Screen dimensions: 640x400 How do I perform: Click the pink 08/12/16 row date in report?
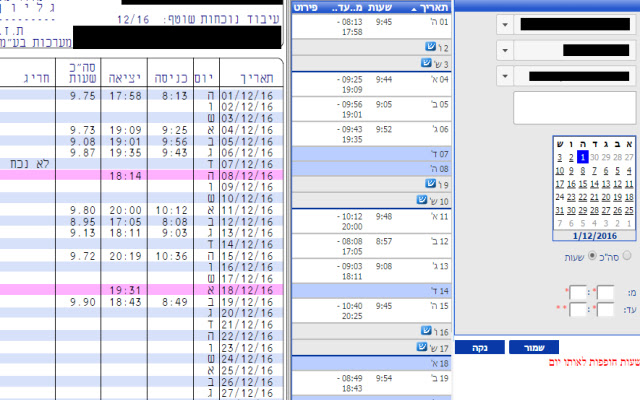(247, 176)
